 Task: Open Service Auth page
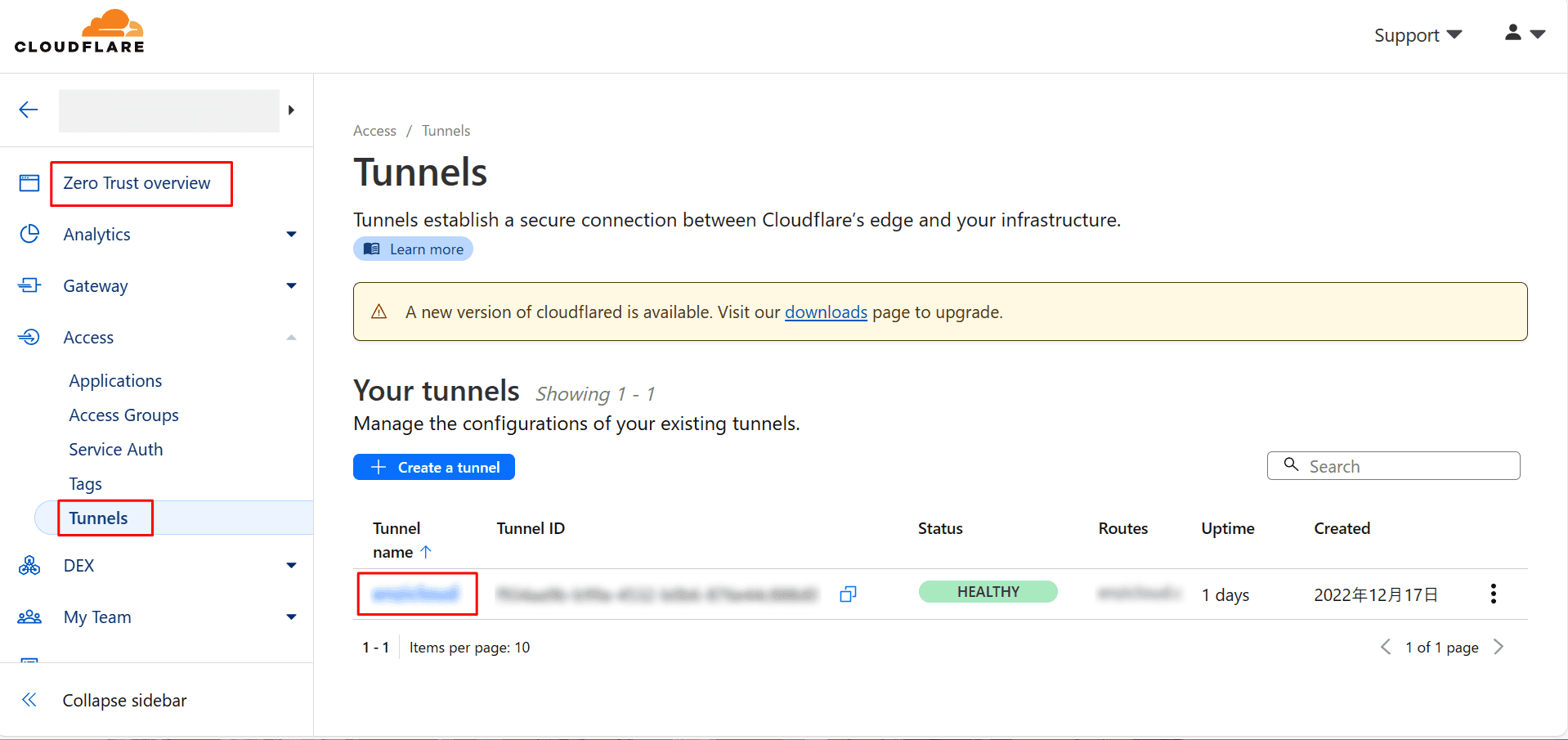click(x=115, y=450)
